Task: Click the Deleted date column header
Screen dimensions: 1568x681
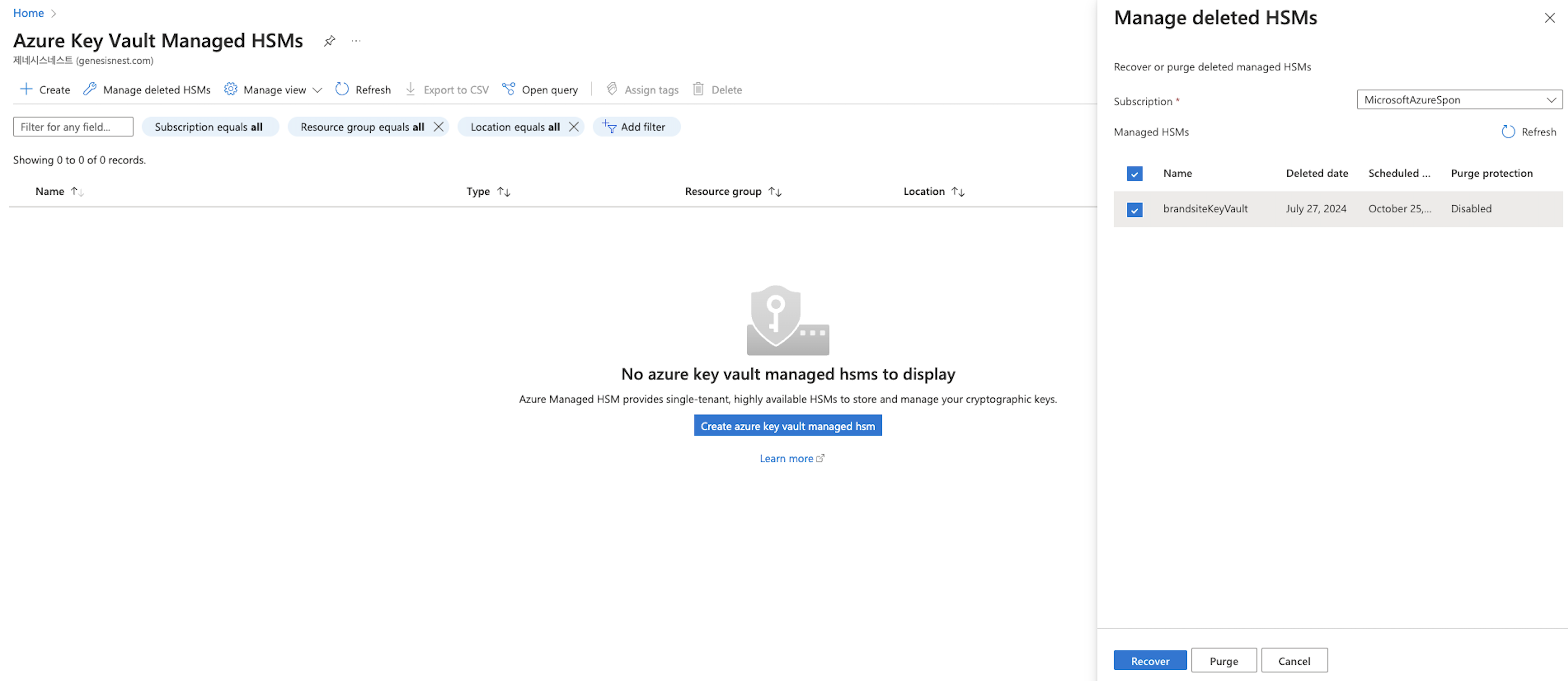Action: tap(1317, 173)
